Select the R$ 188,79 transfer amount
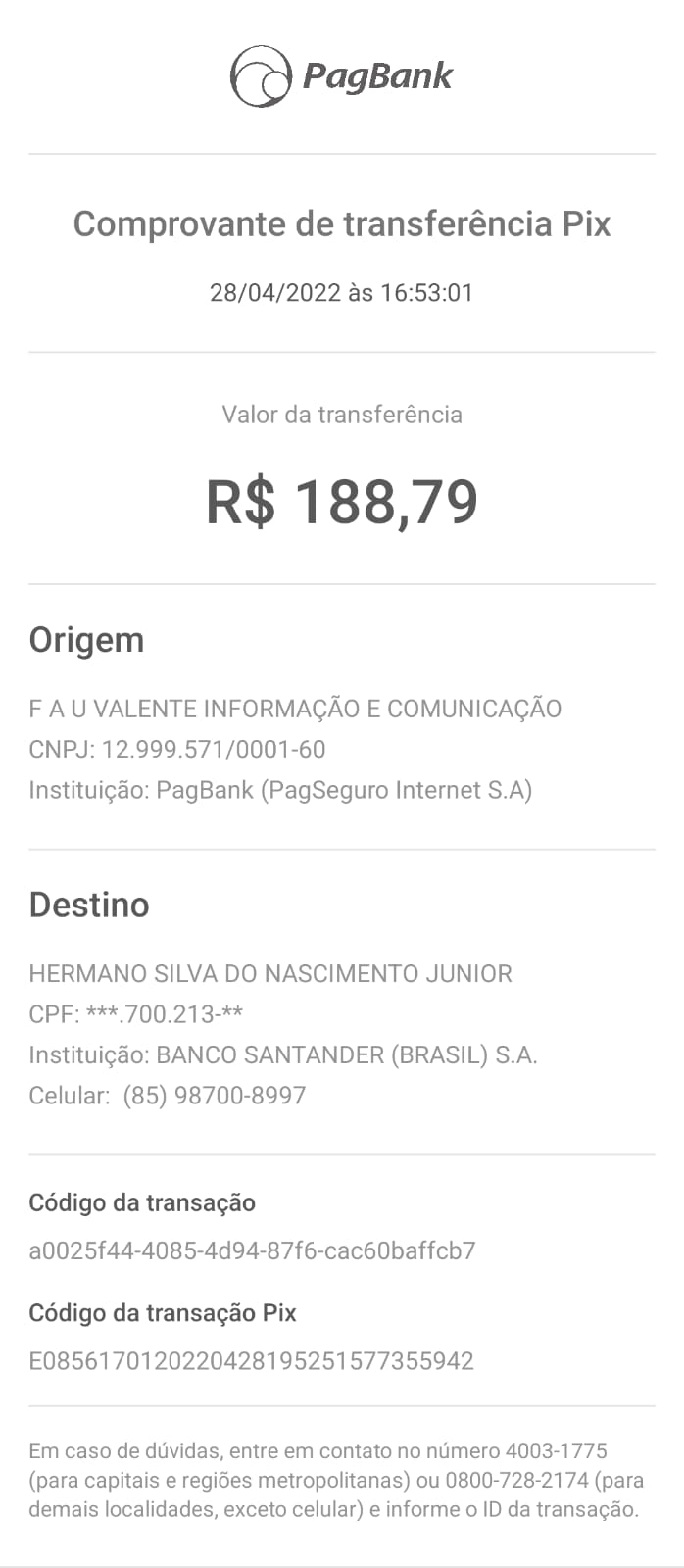This screenshot has width=684, height=1568. click(342, 502)
